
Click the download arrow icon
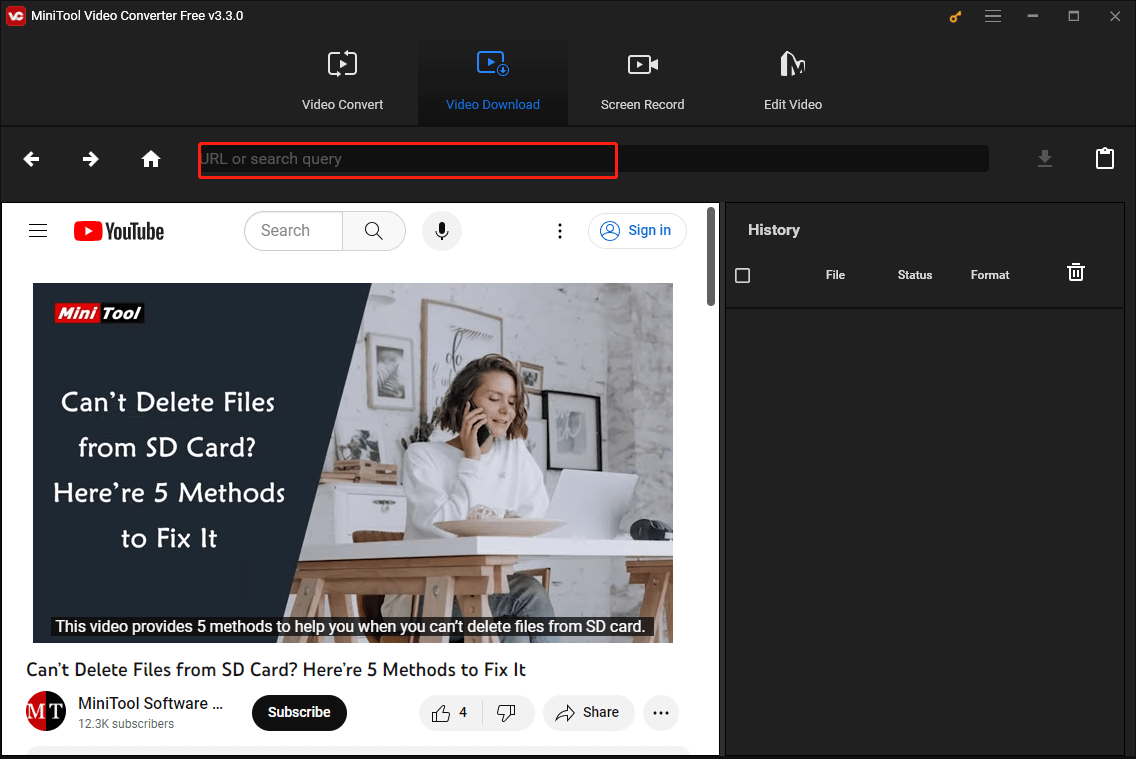[x=1045, y=159]
